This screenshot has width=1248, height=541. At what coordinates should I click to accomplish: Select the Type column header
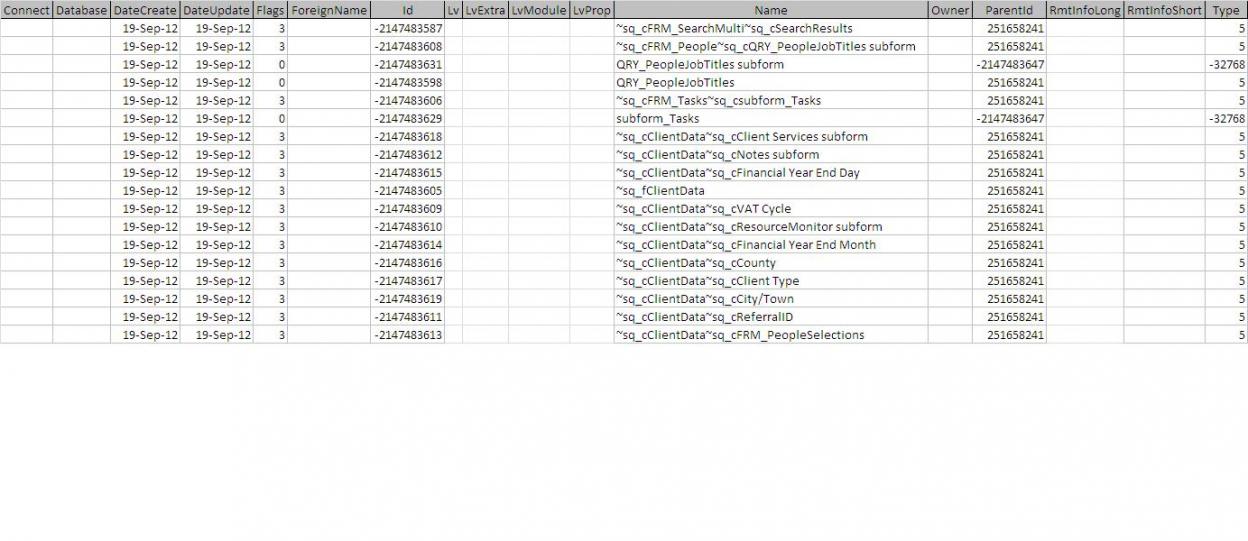(1225, 10)
